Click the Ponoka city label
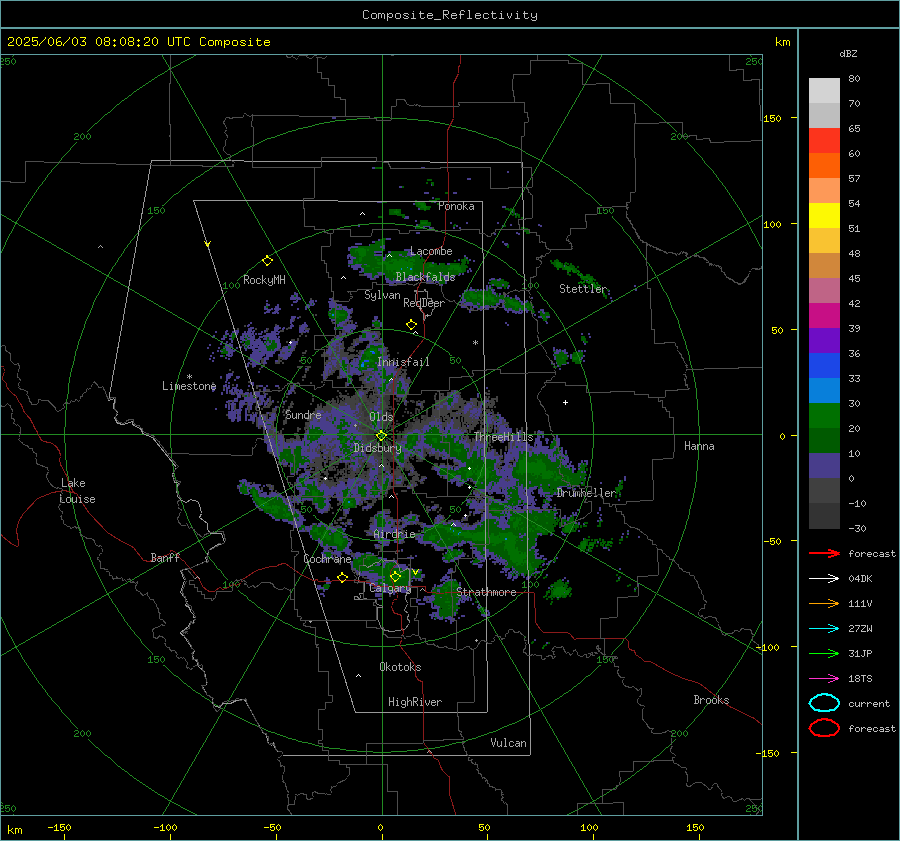The height and width of the screenshot is (841, 900). click(x=456, y=206)
